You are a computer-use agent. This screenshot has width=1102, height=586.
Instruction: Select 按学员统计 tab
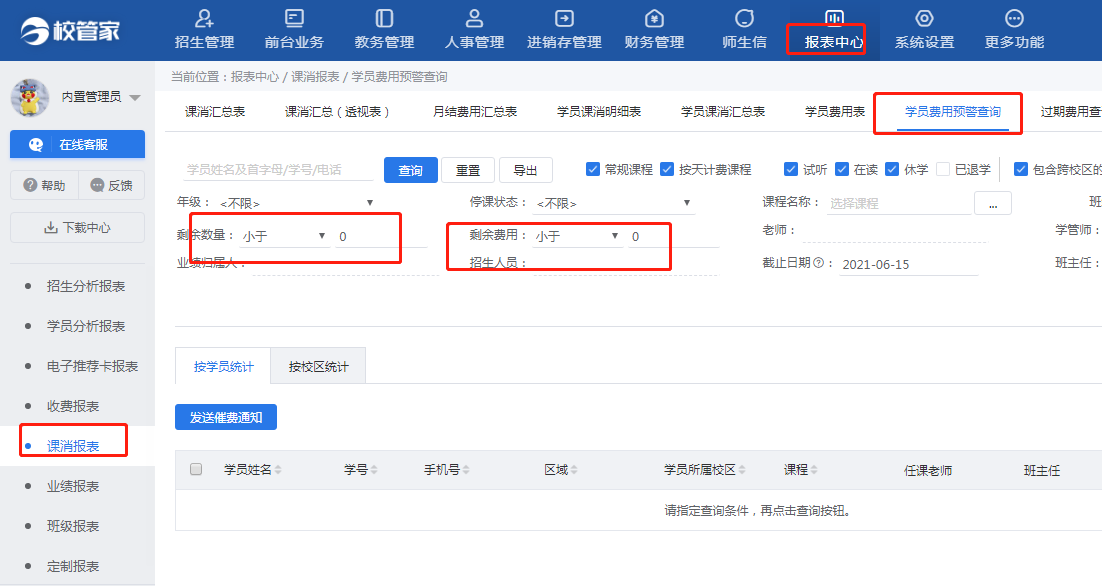pos(223,366)
